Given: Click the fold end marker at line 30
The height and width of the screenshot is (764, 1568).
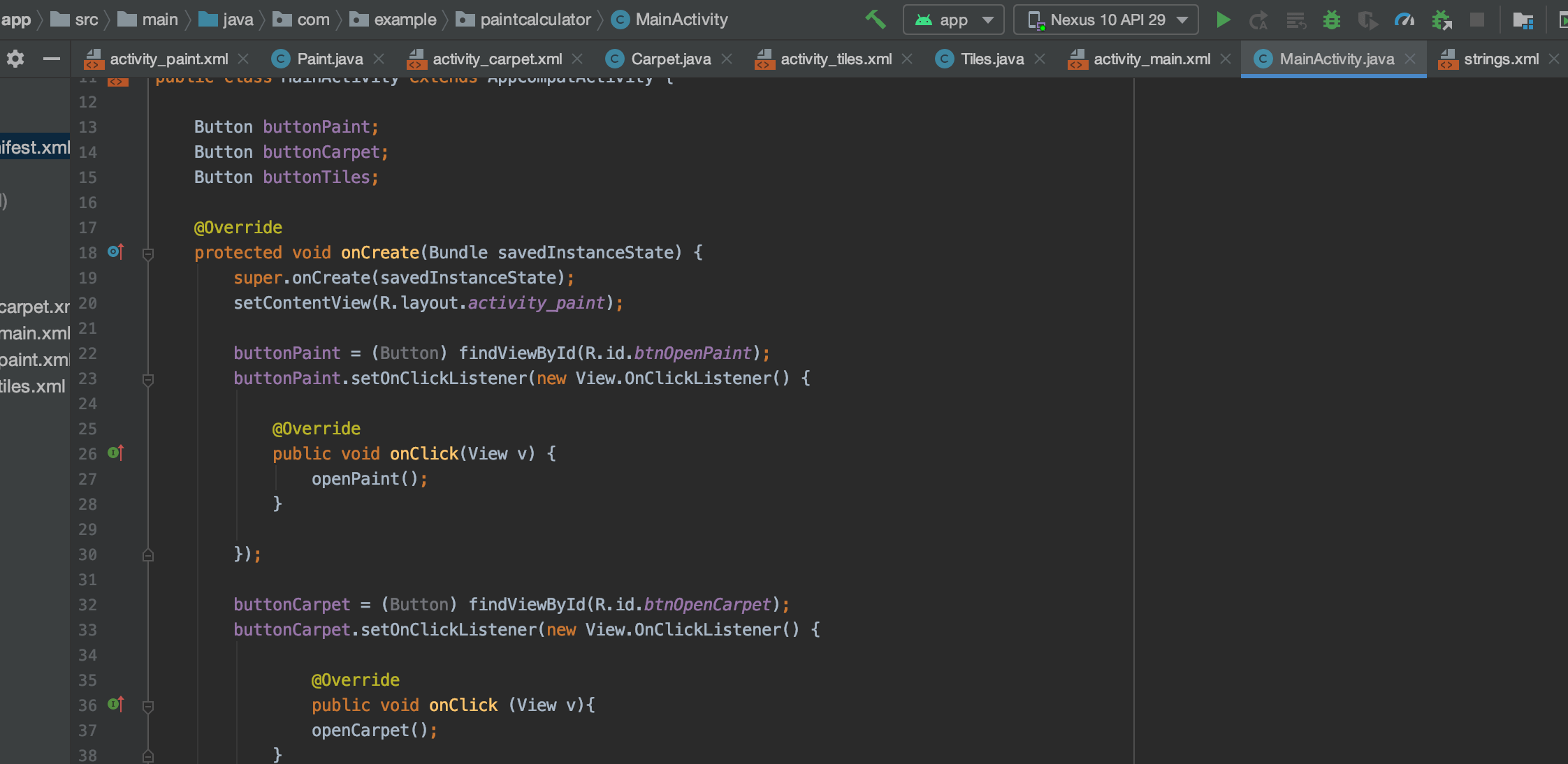Looking at the screenshot, I should click(x=148, y=555).
